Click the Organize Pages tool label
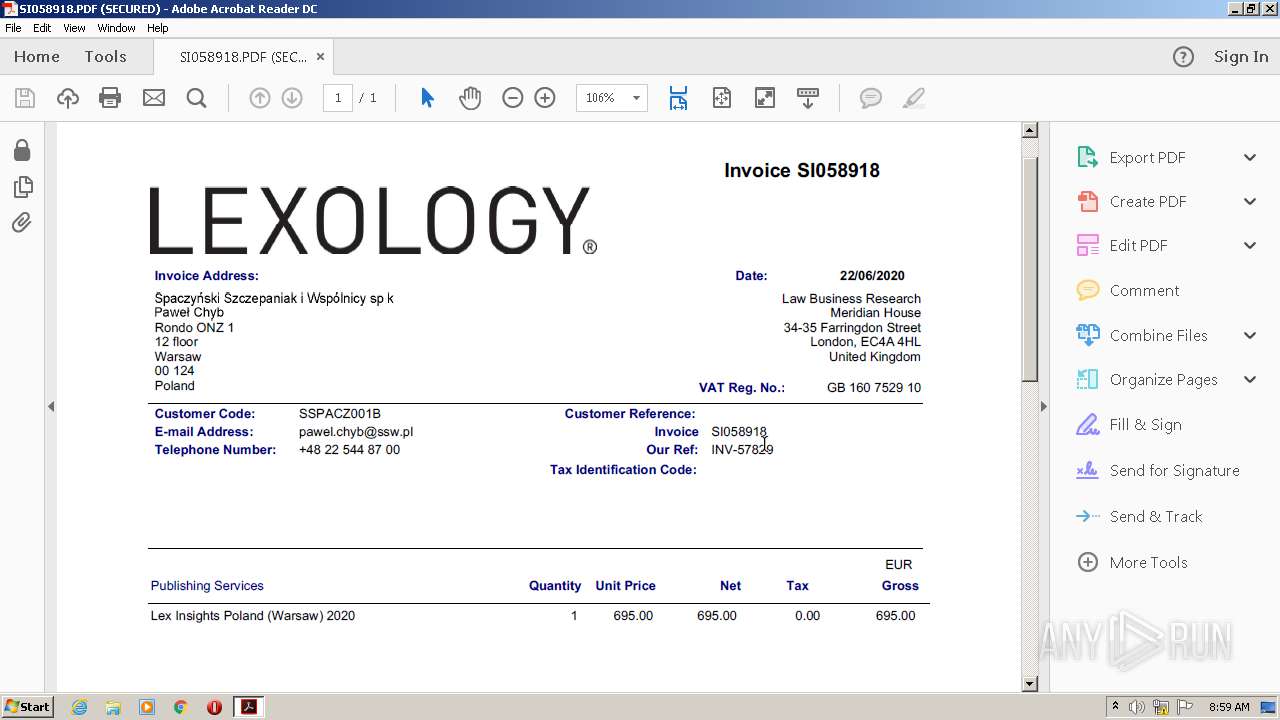 (x=1163, y=380)
